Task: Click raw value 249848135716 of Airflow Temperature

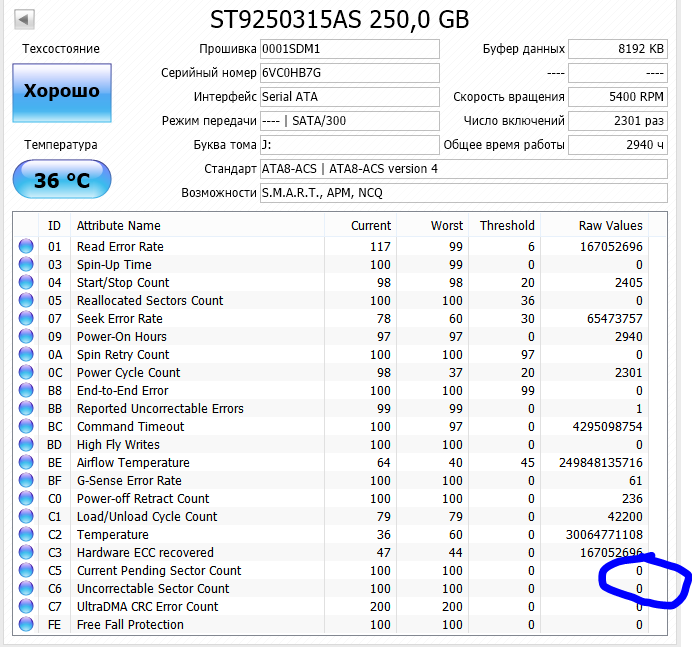Action: point(601,463)
